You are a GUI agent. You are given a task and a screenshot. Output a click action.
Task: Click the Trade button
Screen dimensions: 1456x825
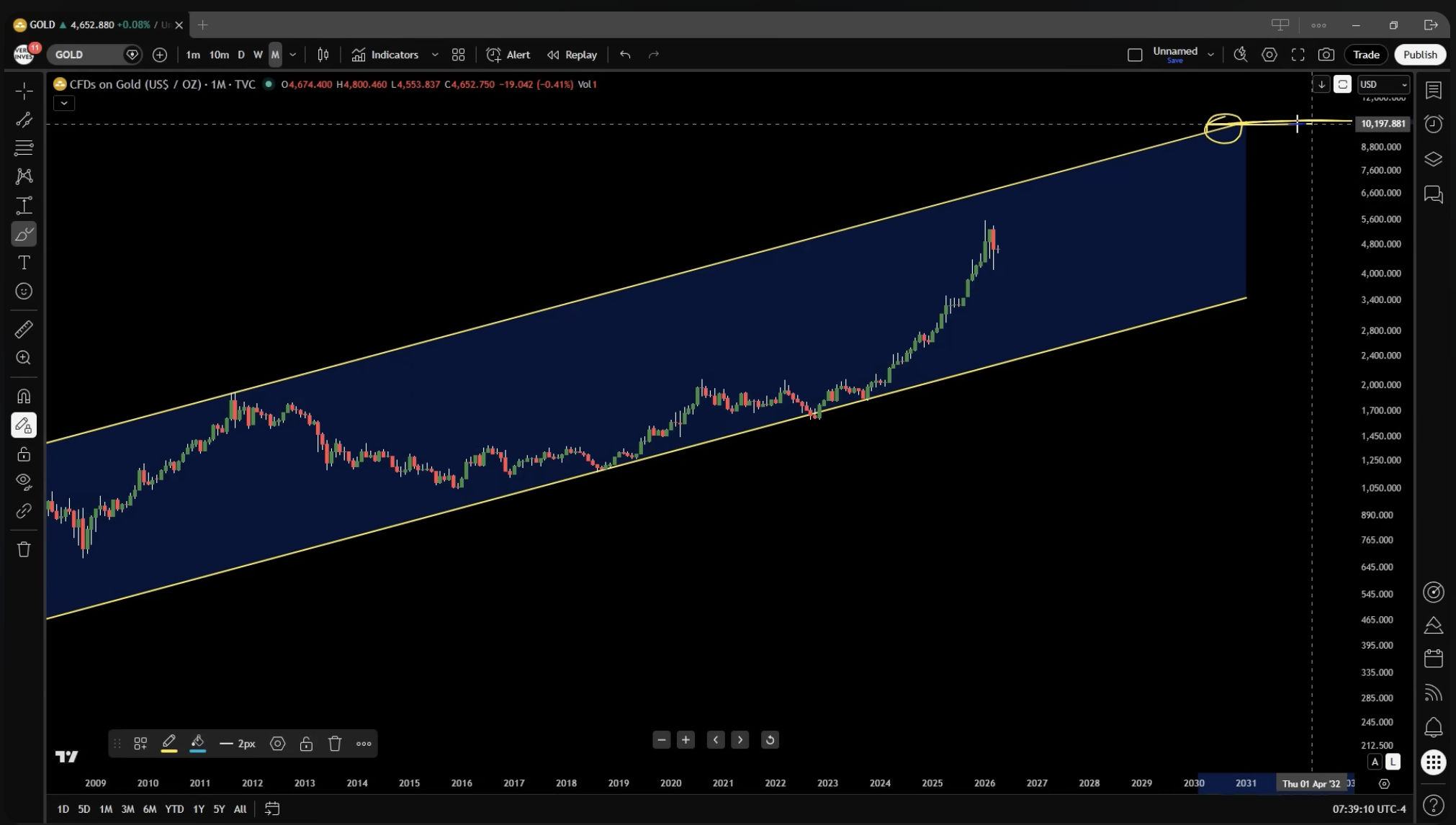pos(1365,55)
